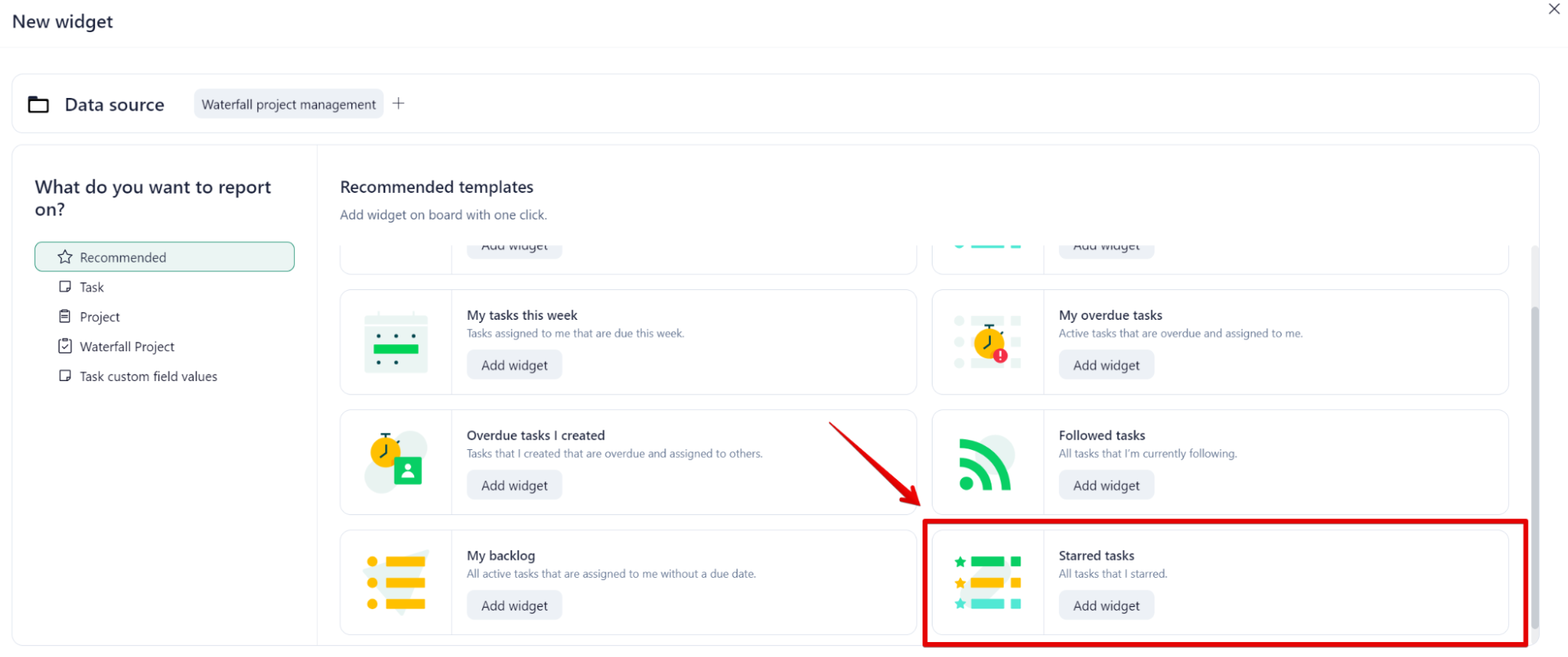
Task: Click the 'My tasks this week' title
Action: click(522, 315)
